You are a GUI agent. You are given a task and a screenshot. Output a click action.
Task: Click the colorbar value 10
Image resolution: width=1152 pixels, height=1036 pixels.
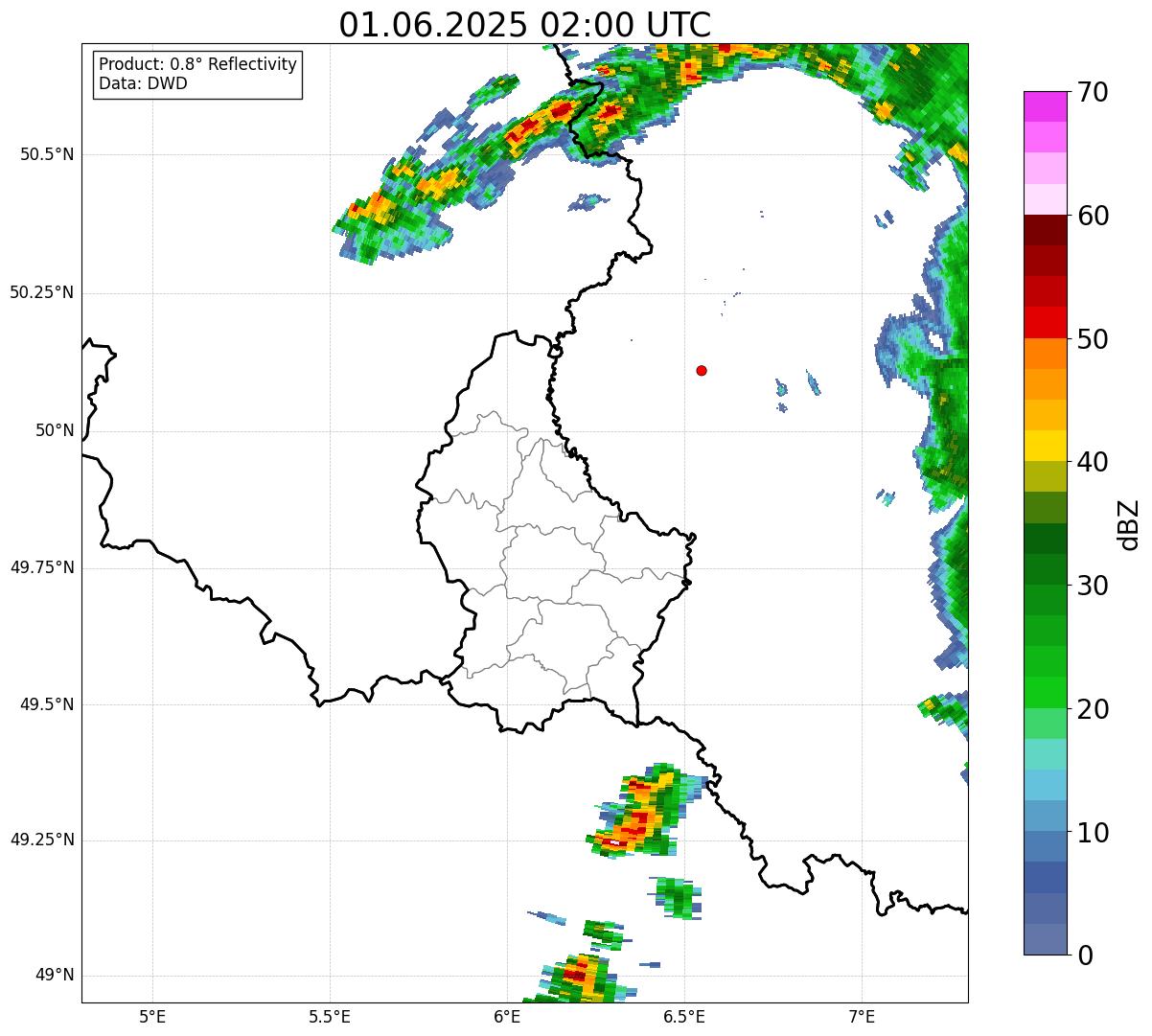1093,833
